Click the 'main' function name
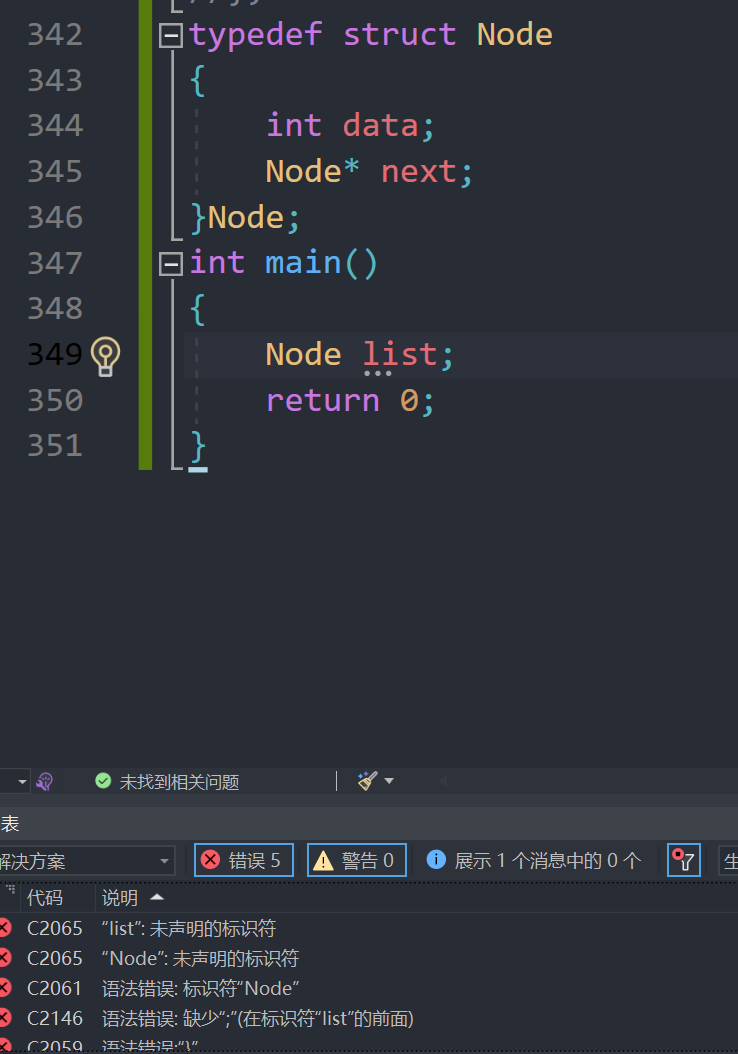Screen dimensions: 738x1054 [303, 262]
